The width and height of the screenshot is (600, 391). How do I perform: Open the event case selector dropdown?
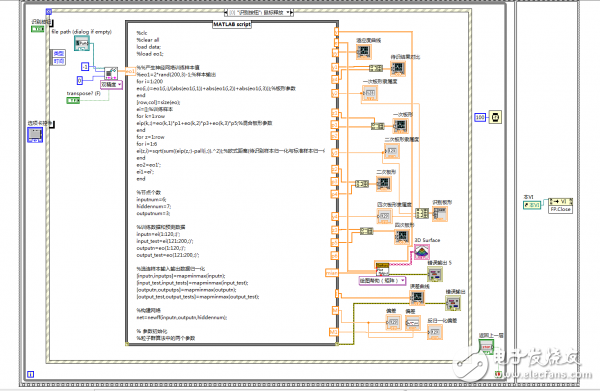(x=259, y=13)
